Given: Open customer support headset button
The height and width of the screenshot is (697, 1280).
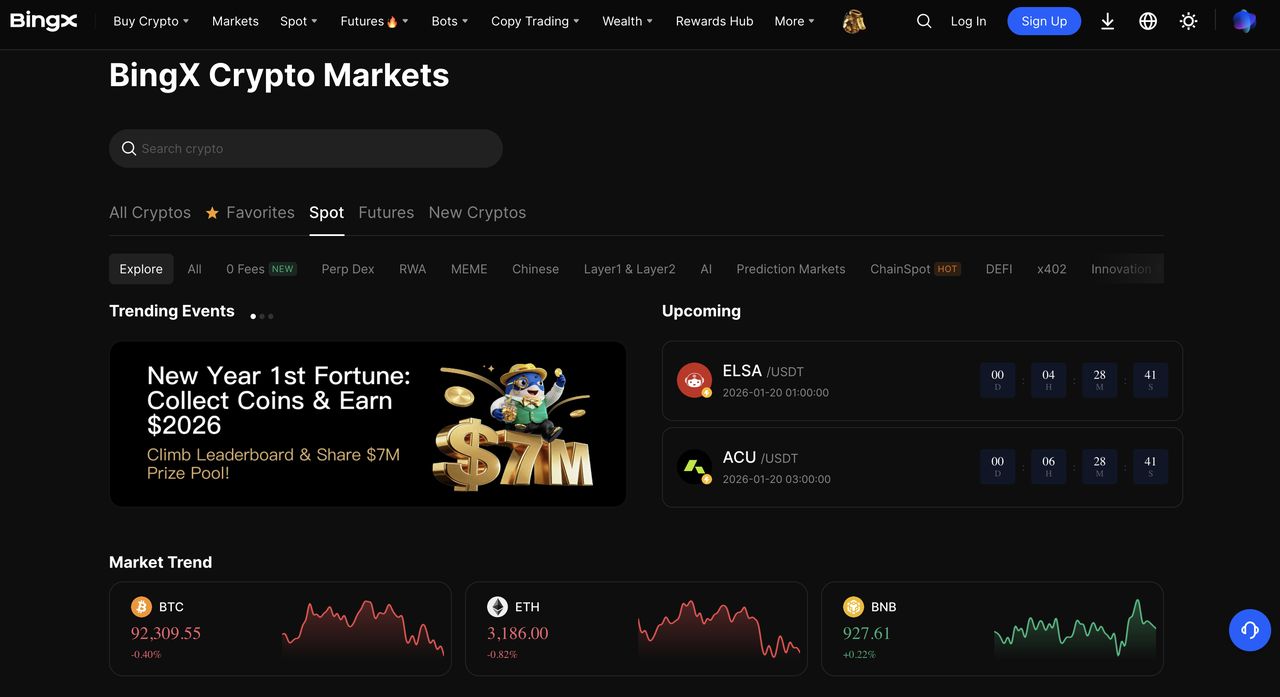Looking at the screenshot, I should pyautogui.click(x=1249, y=630).
